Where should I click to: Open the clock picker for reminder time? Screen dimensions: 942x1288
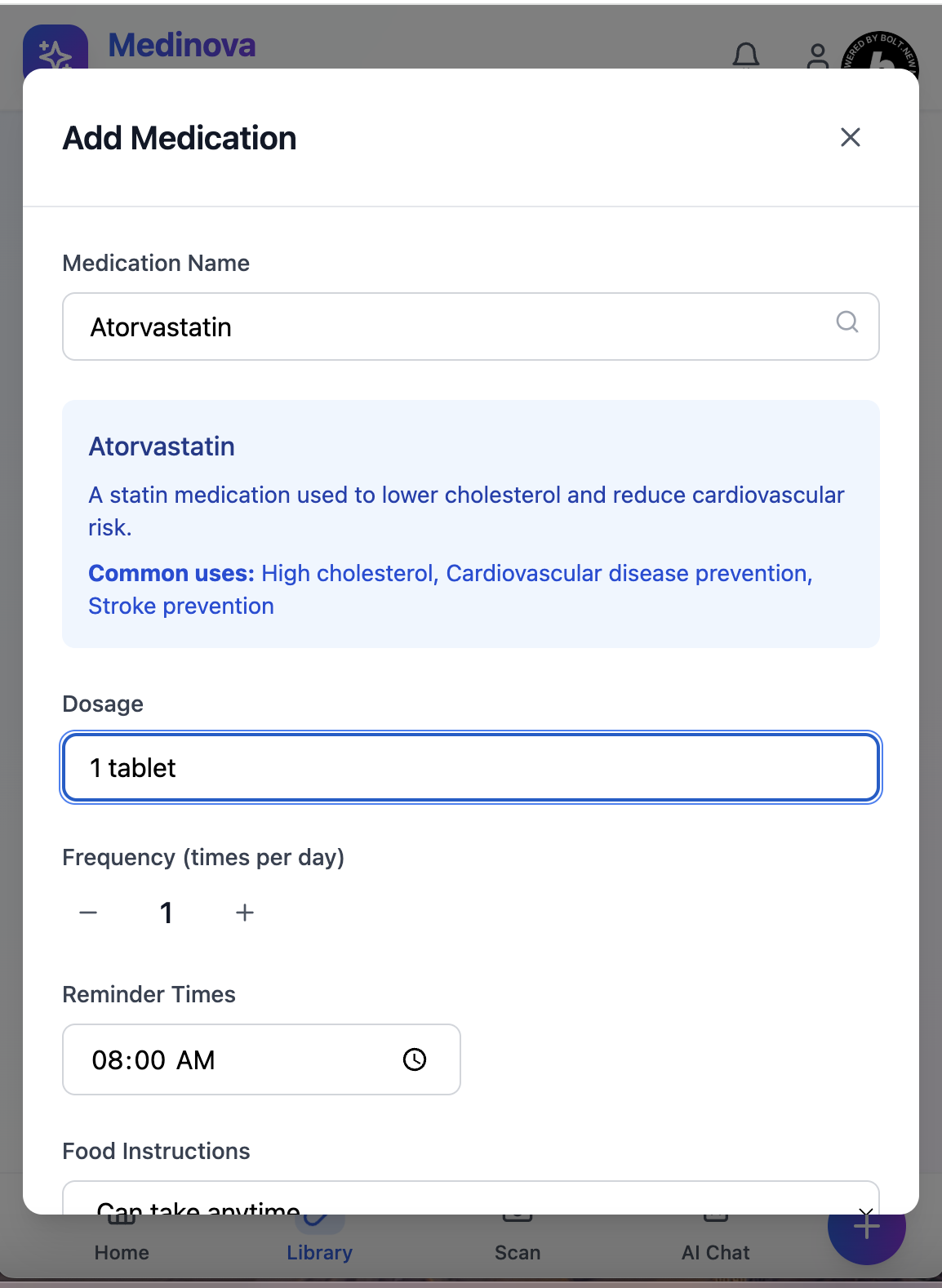tap(415, 1059)
